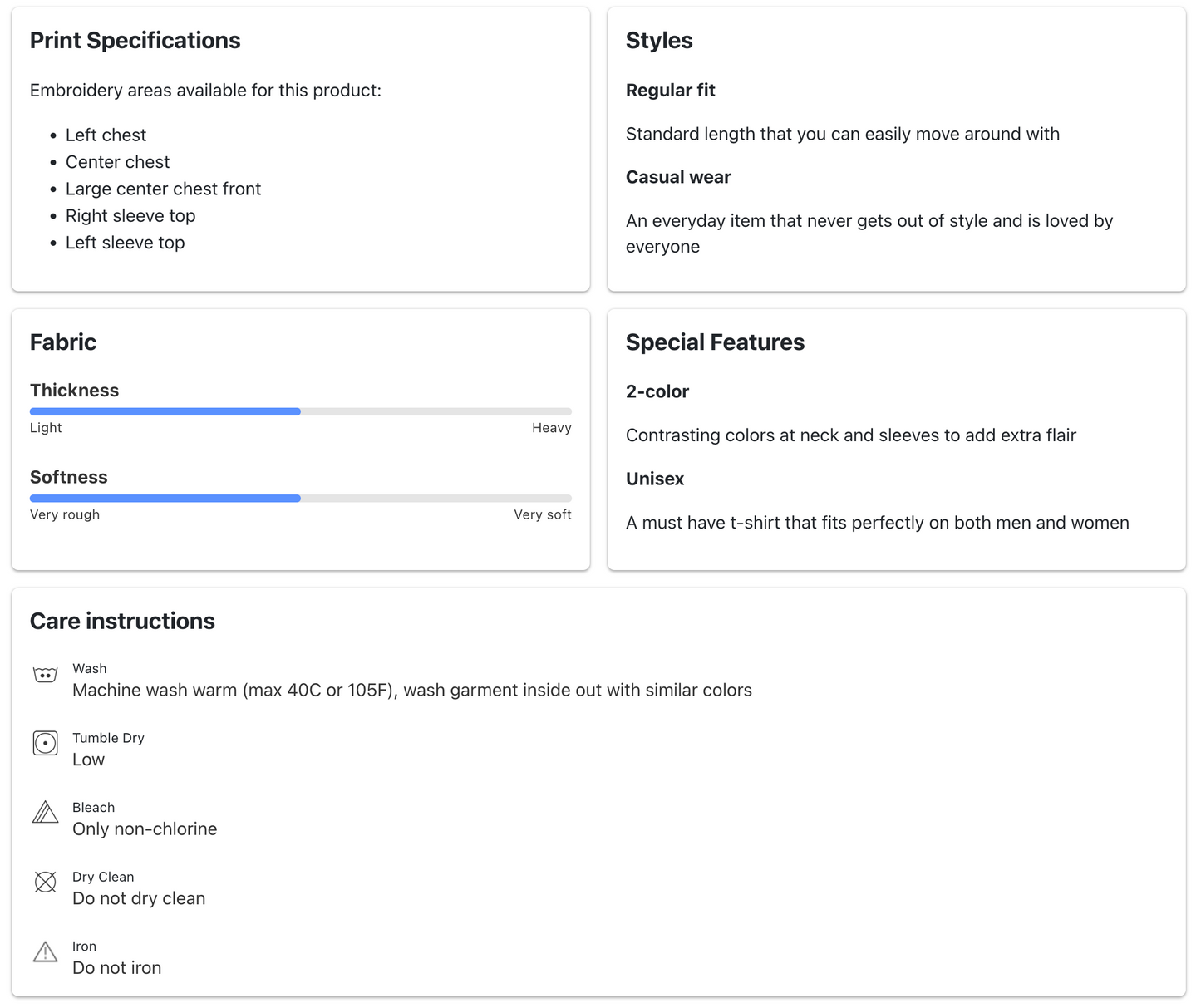
Task: Click the 'Care instructions' heading
Action: point(122,622)
